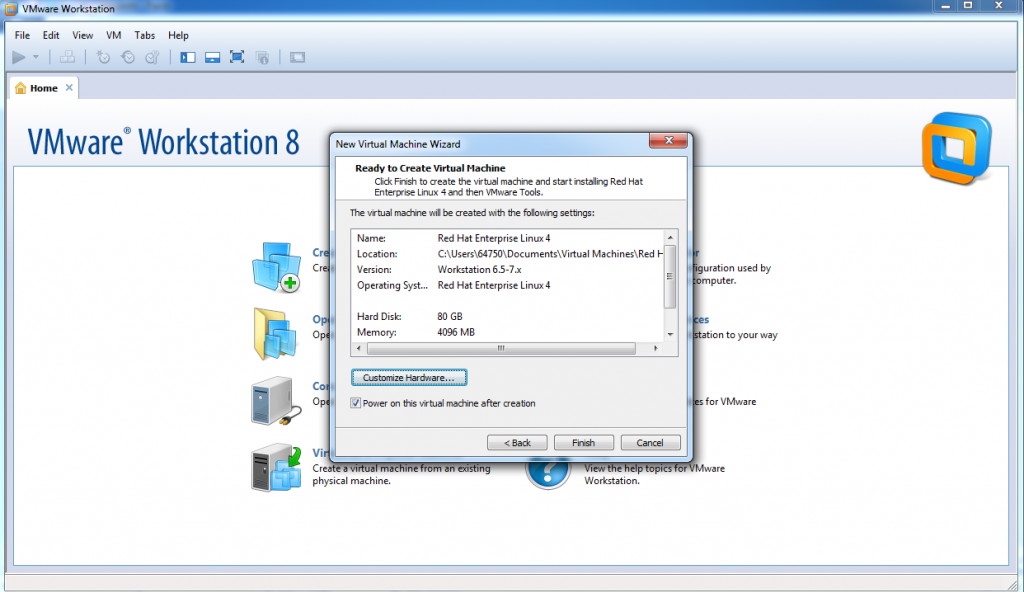Click the Open Virtual Machine folder icon

click(x=275, y=334)
